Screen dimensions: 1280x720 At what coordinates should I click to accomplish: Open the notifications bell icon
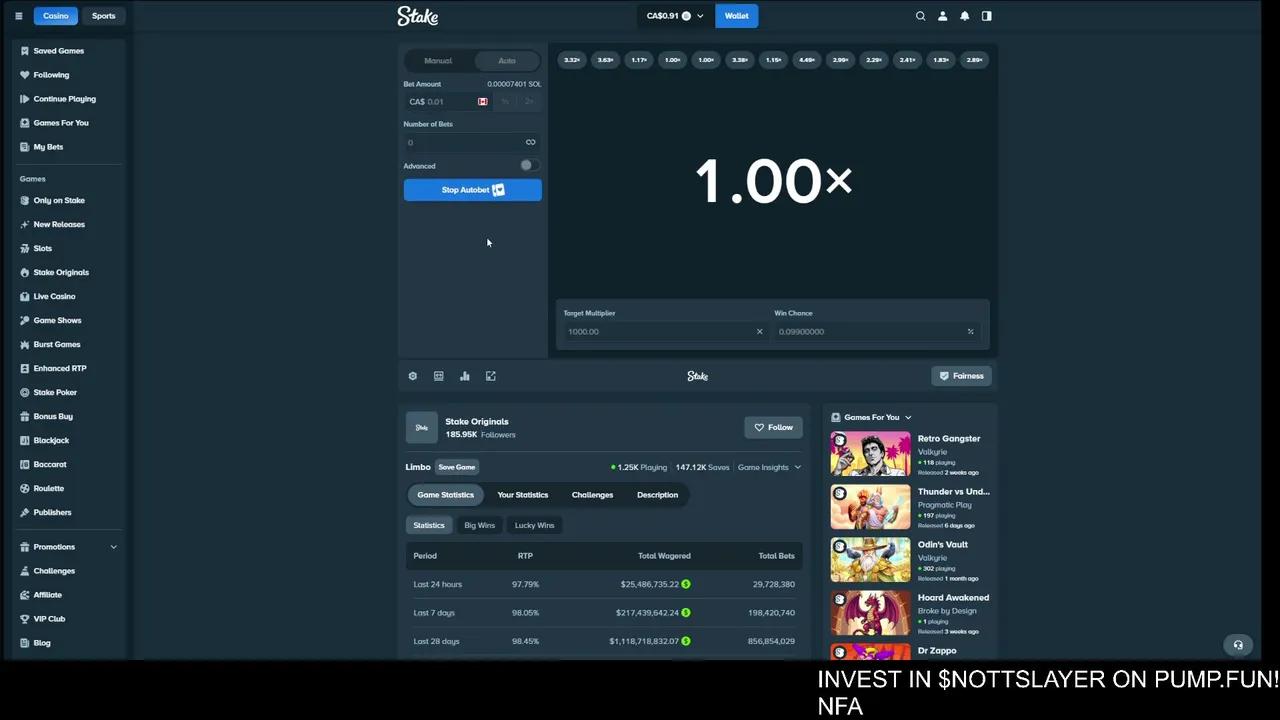click(x=965, y=16)
